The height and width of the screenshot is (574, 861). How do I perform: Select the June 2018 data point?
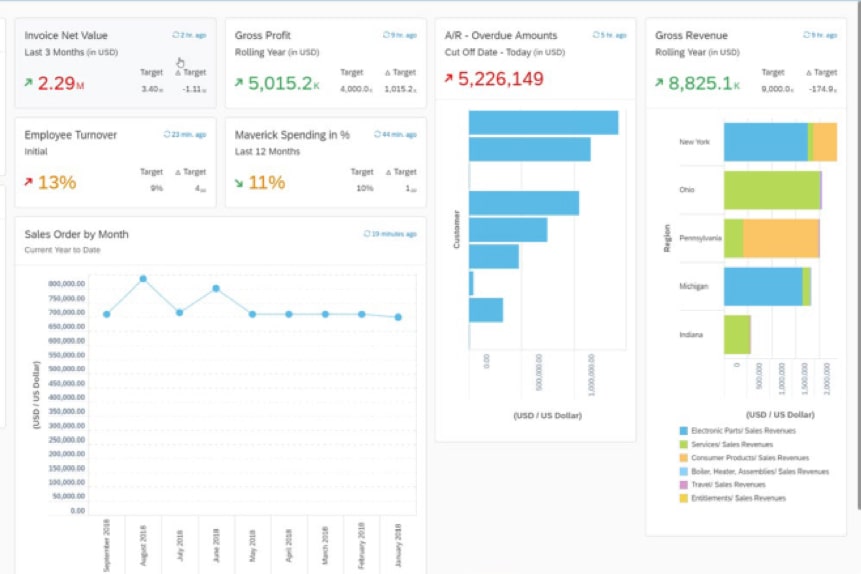216,289
